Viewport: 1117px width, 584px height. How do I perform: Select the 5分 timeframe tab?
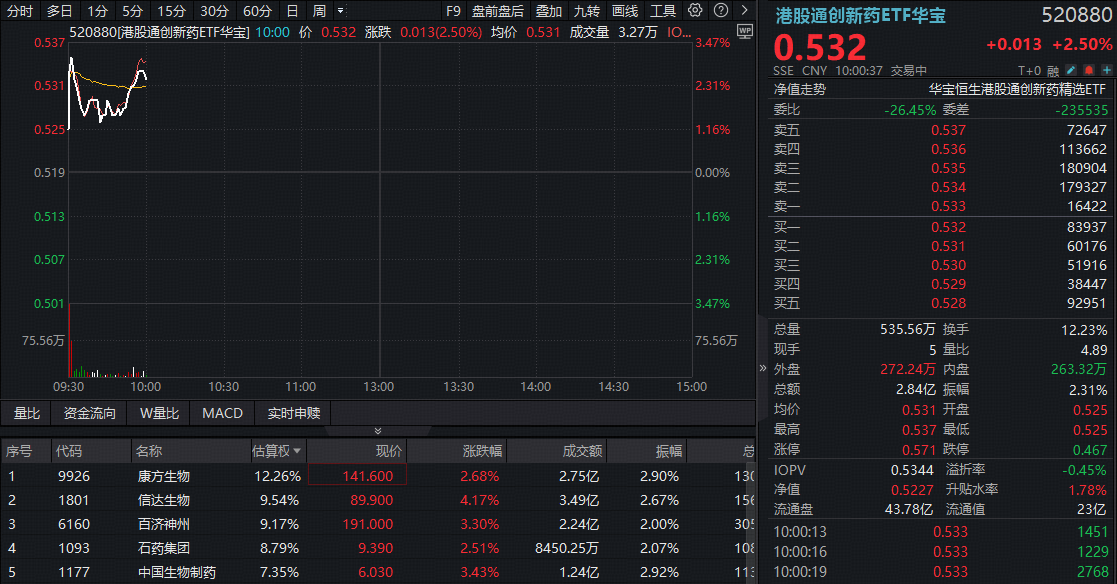click(132, 11)
